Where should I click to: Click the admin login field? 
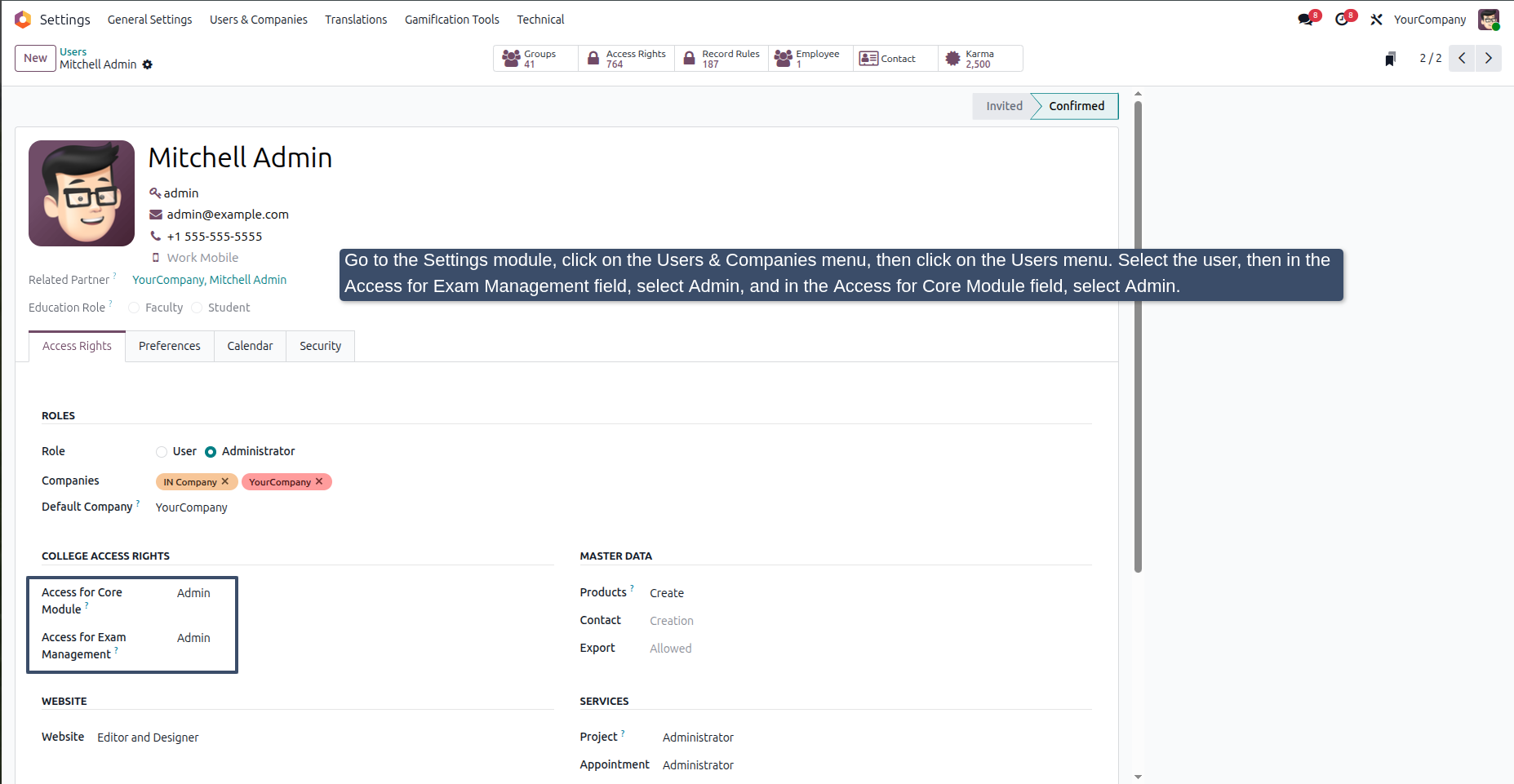click(x=181, y=193)
